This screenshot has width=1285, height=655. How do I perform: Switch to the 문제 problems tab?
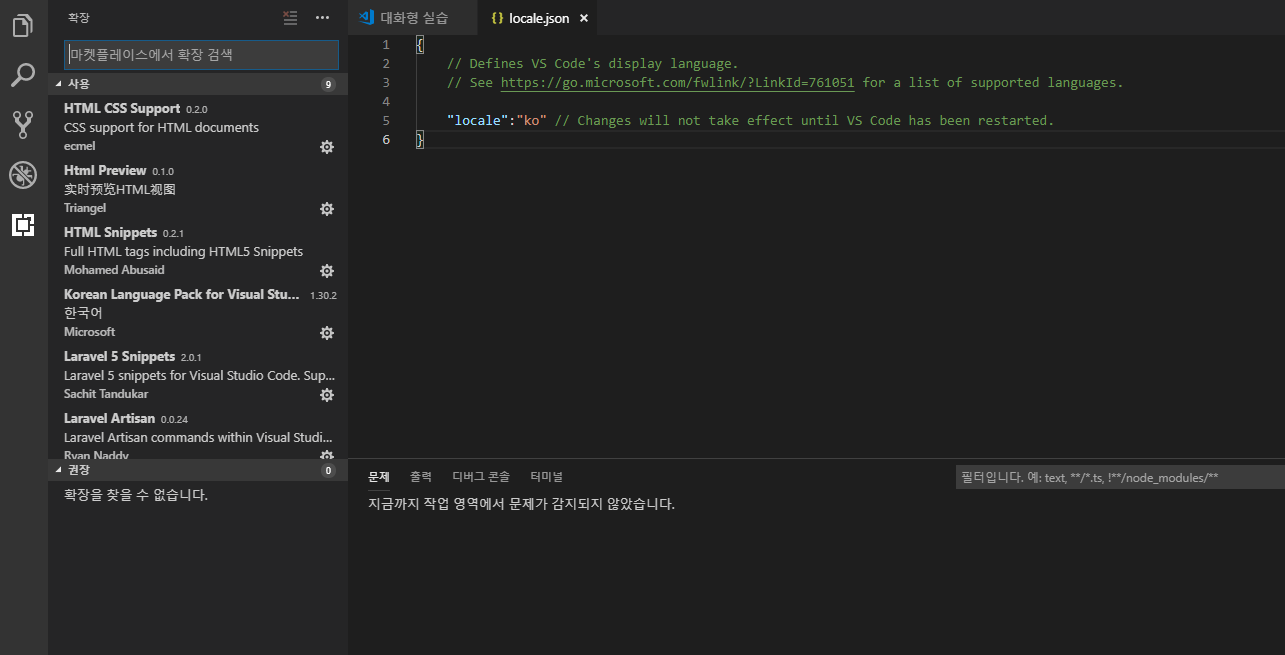tap(378, 477)
